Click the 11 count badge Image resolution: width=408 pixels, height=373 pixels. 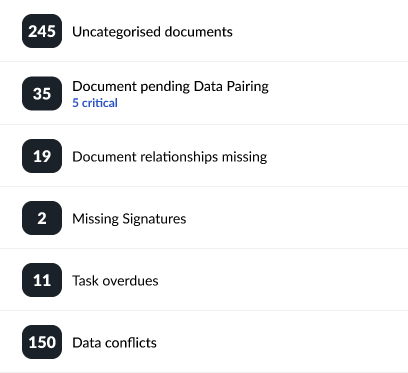coord(42,280)
